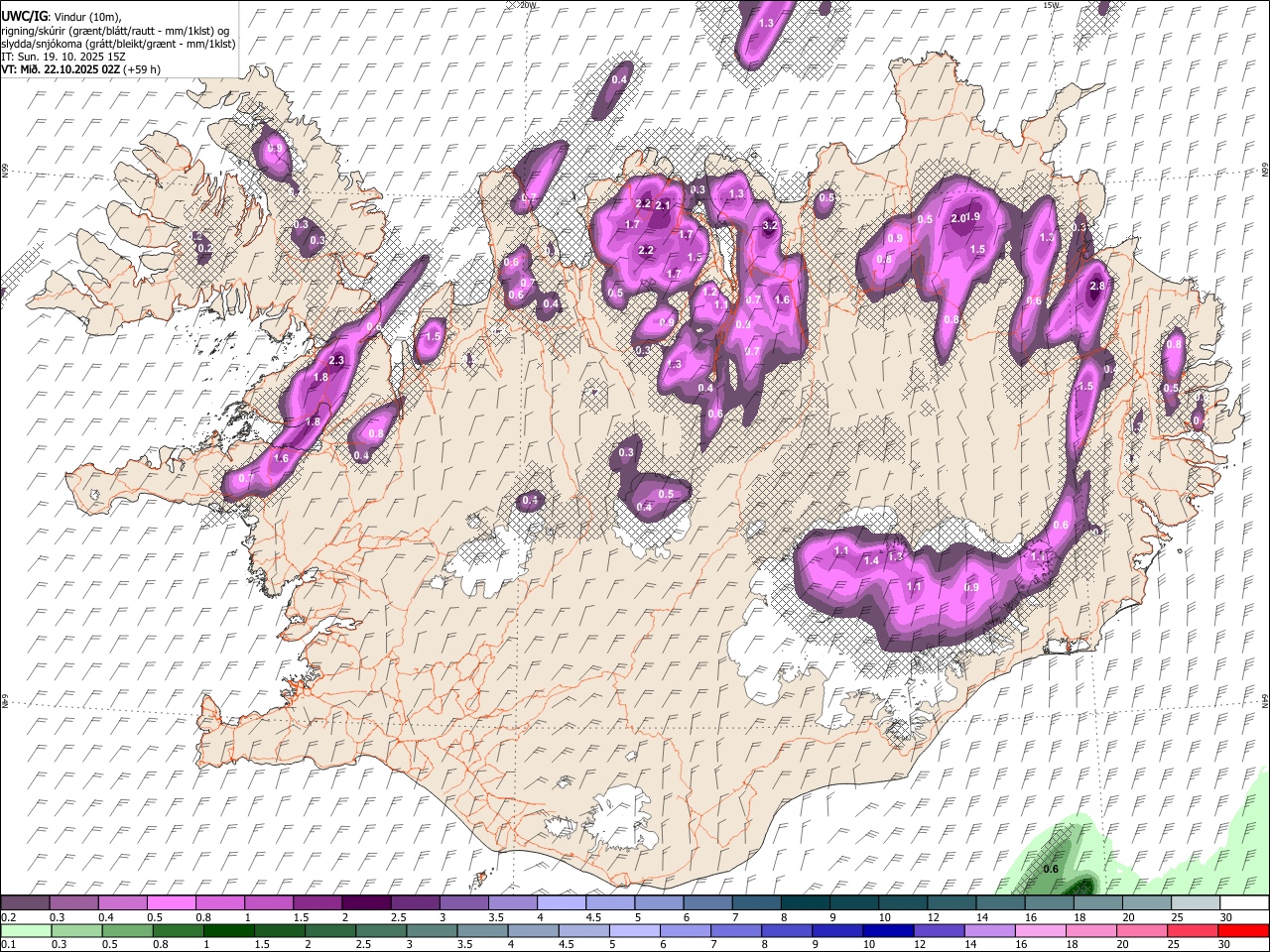
Task: Pick bottom-row legend swatch between 1 and 1.5
Action: [x=227, y=930]
